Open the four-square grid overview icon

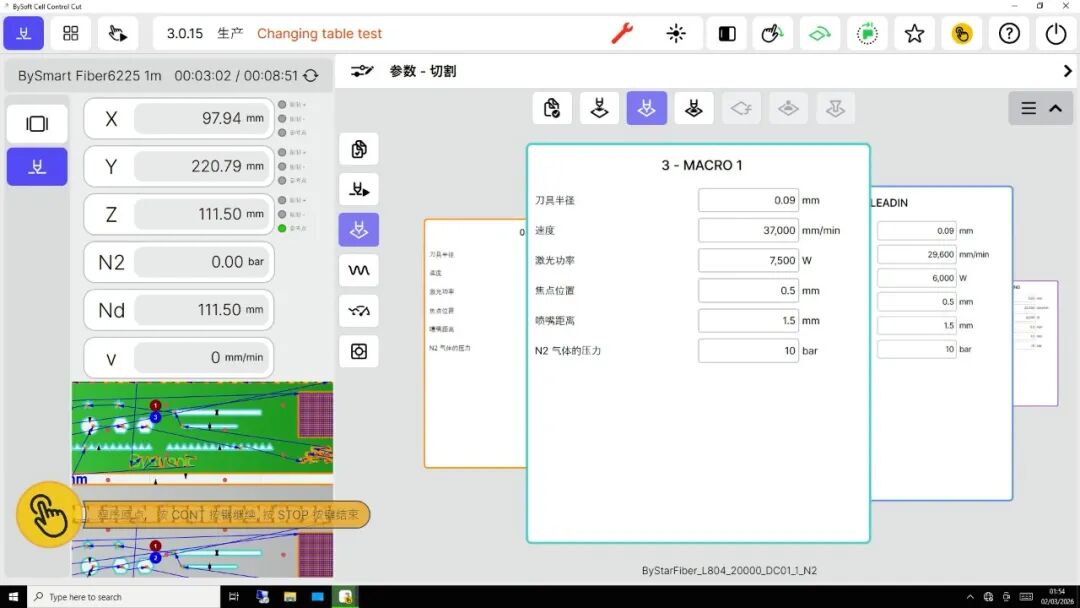71,33
